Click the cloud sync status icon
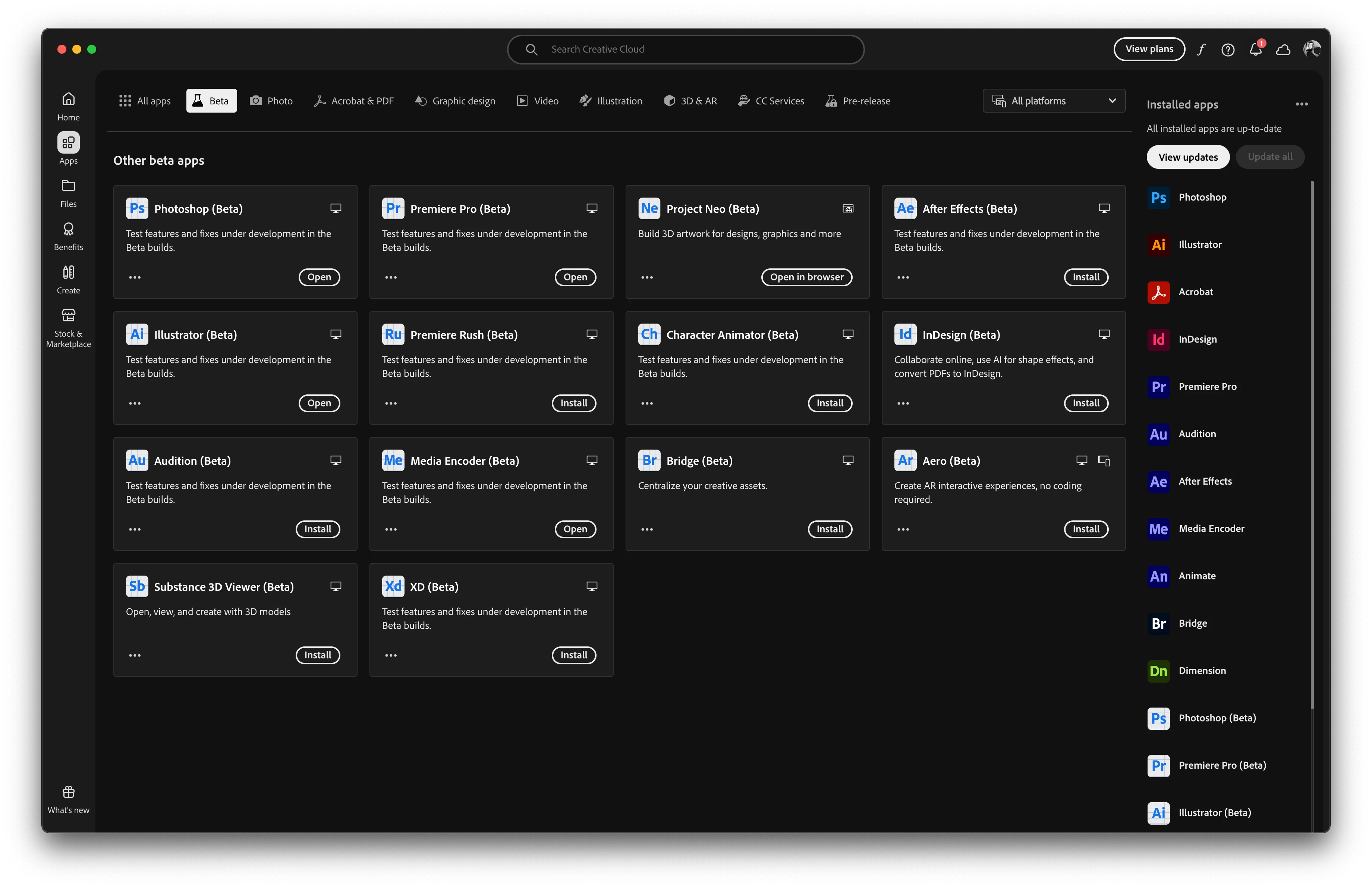The image size is (1372, 888). (x=1283, y=50)
